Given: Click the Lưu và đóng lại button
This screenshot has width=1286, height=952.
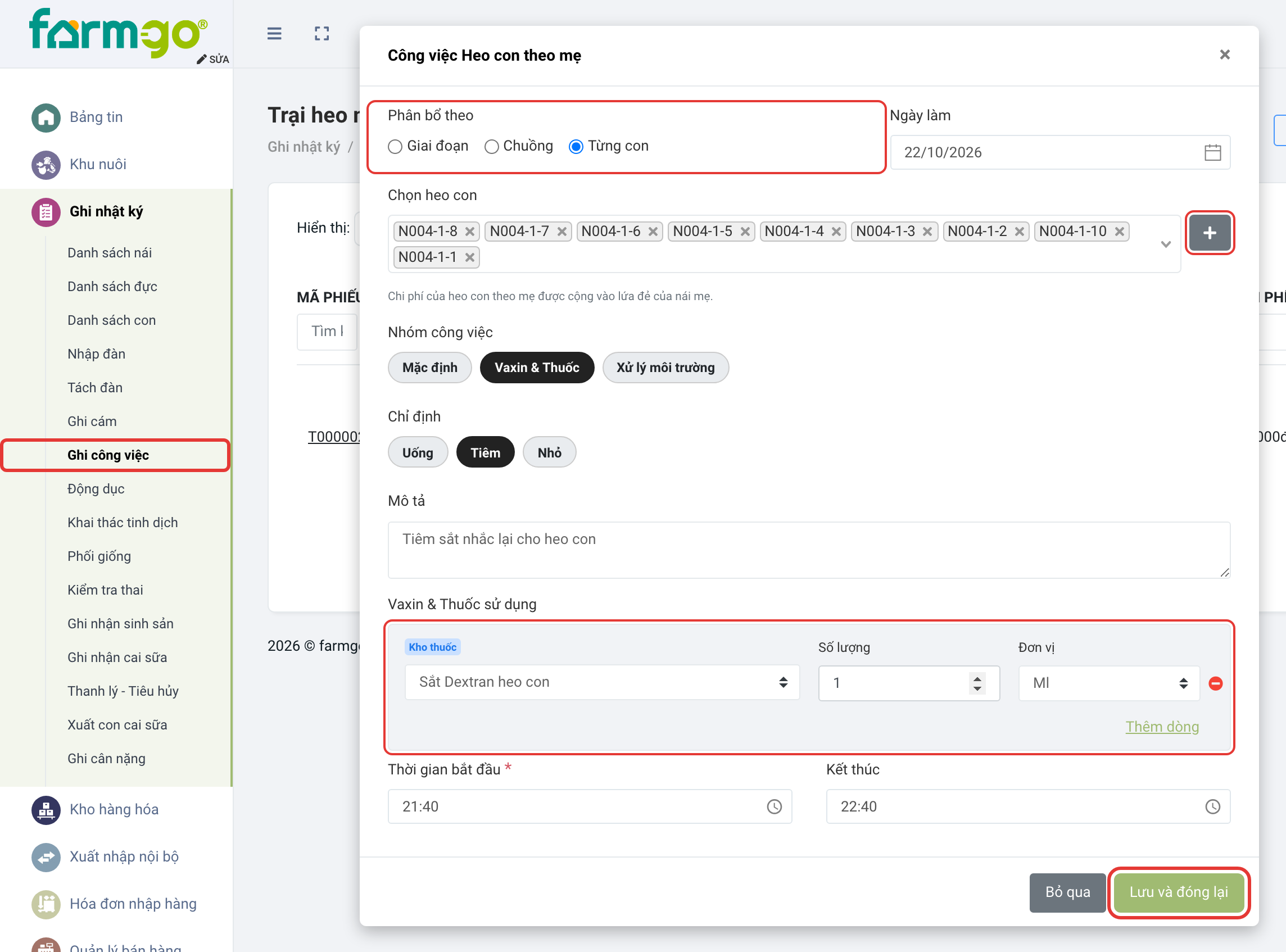Looking at the screenshot, I should (x=1178, y=892).
